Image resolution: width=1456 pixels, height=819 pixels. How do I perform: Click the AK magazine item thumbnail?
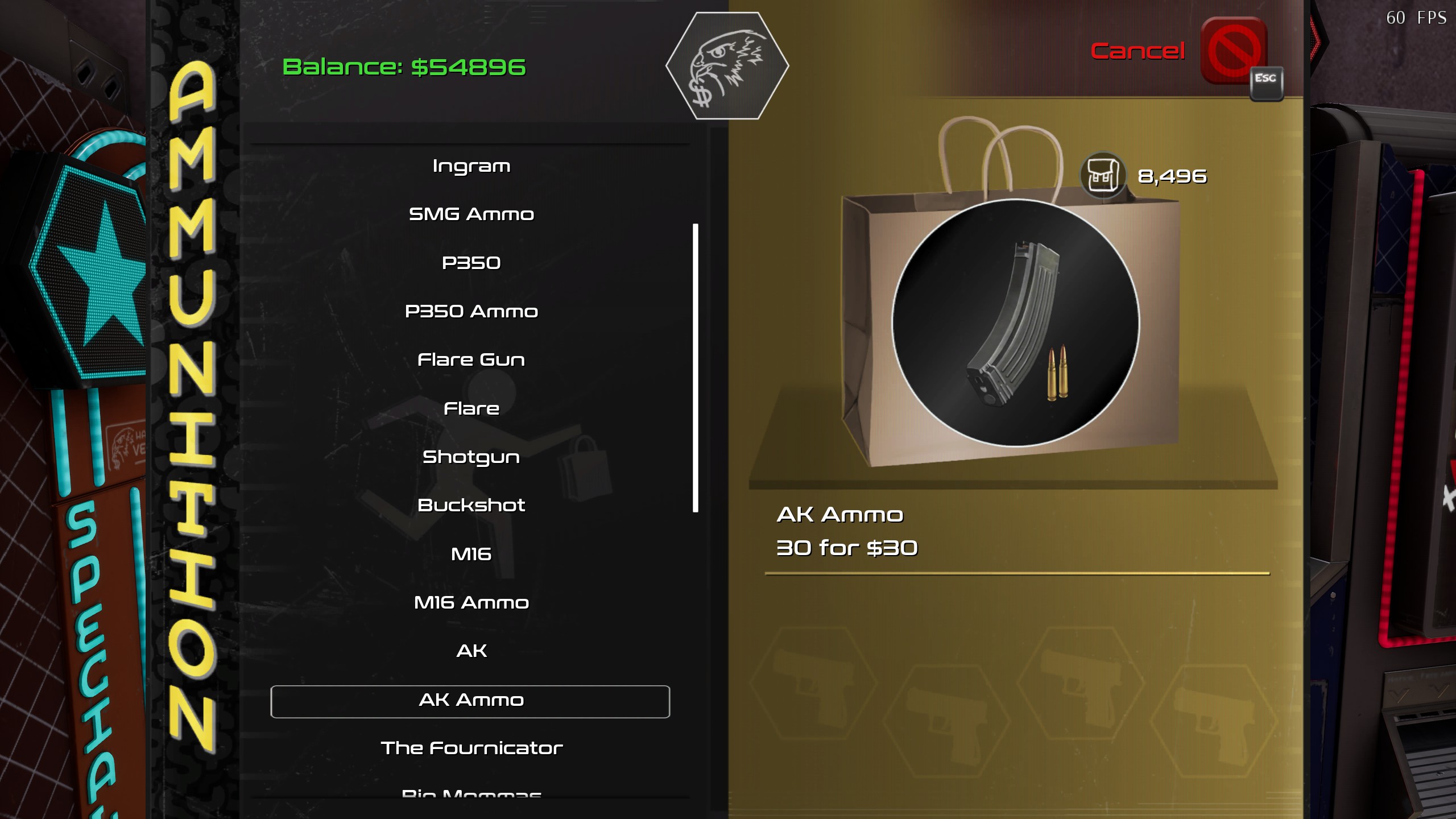click(x=1016, y=322)
